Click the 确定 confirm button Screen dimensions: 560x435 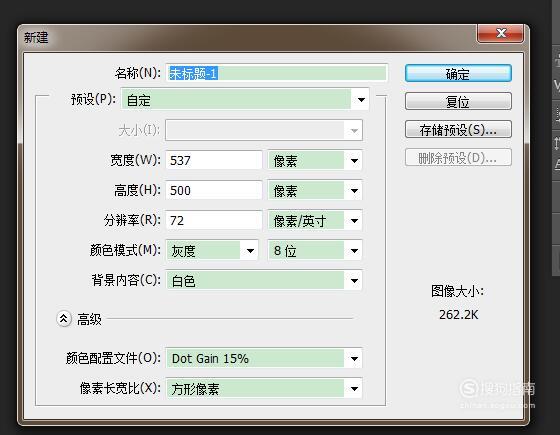[458, 74]
